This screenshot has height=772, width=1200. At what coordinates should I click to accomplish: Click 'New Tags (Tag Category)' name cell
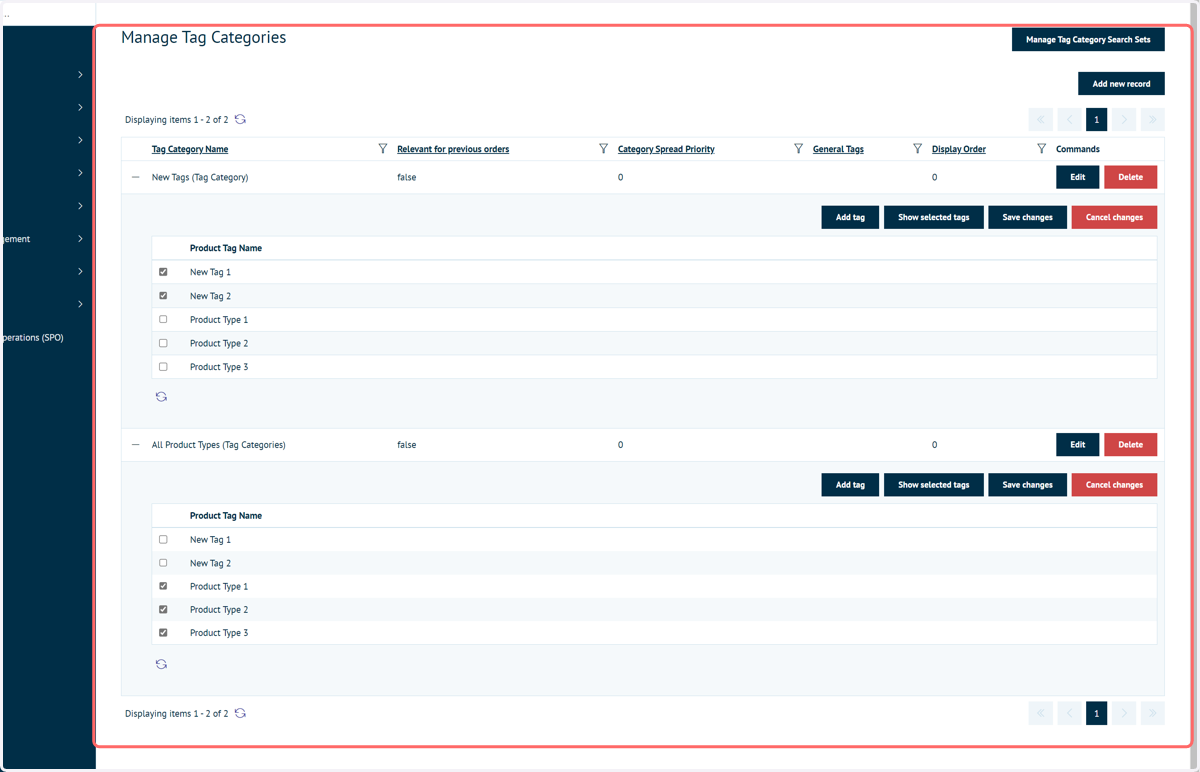click(200, 177)
